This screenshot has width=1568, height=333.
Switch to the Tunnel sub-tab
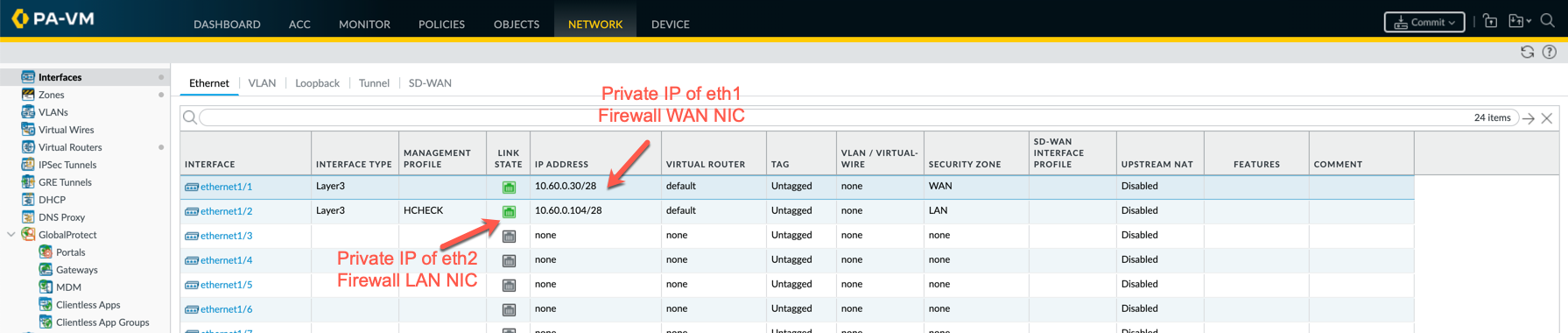click(x=374, y=83)
